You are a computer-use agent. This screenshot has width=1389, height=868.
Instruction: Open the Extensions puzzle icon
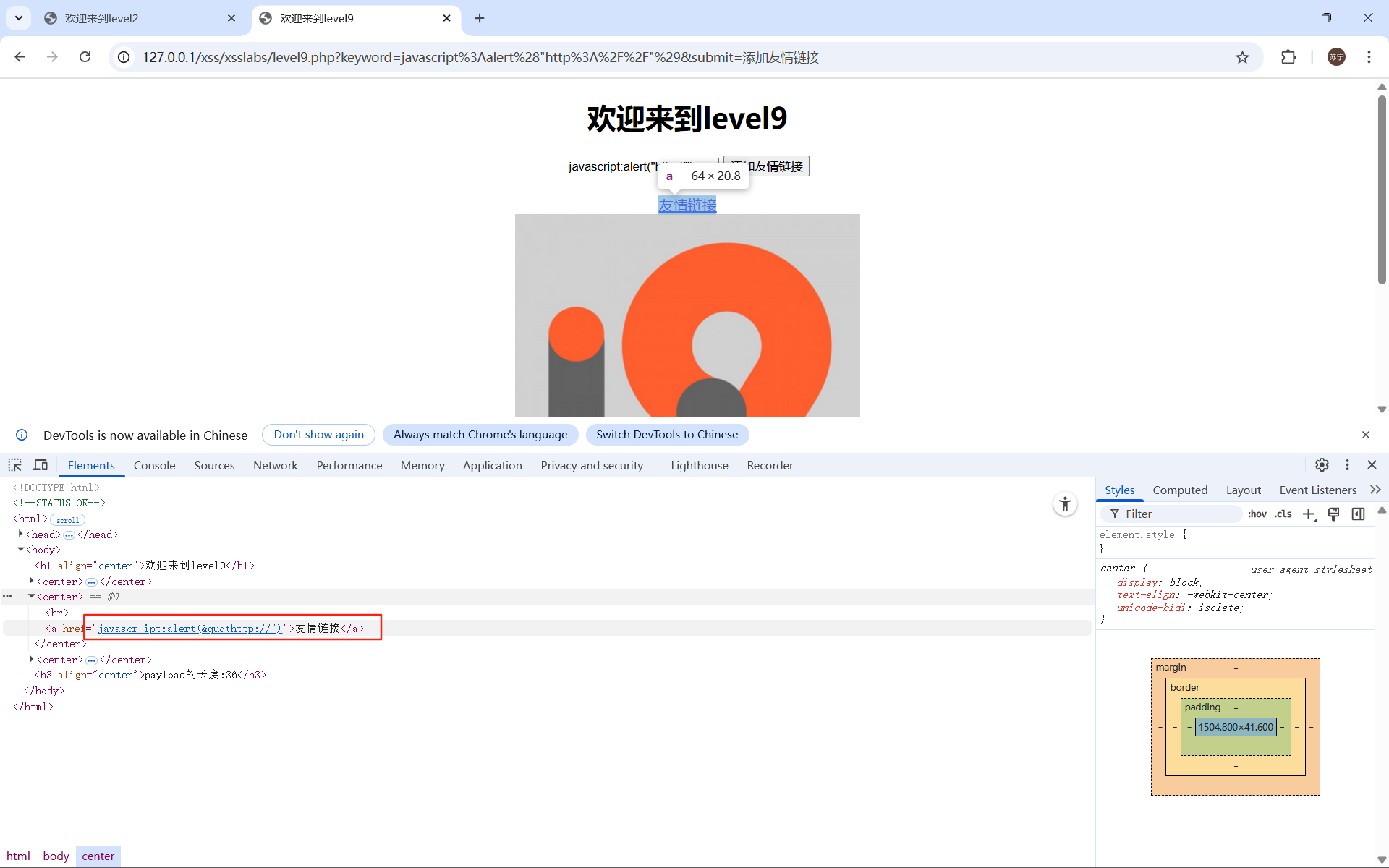tap(1288, 57)
